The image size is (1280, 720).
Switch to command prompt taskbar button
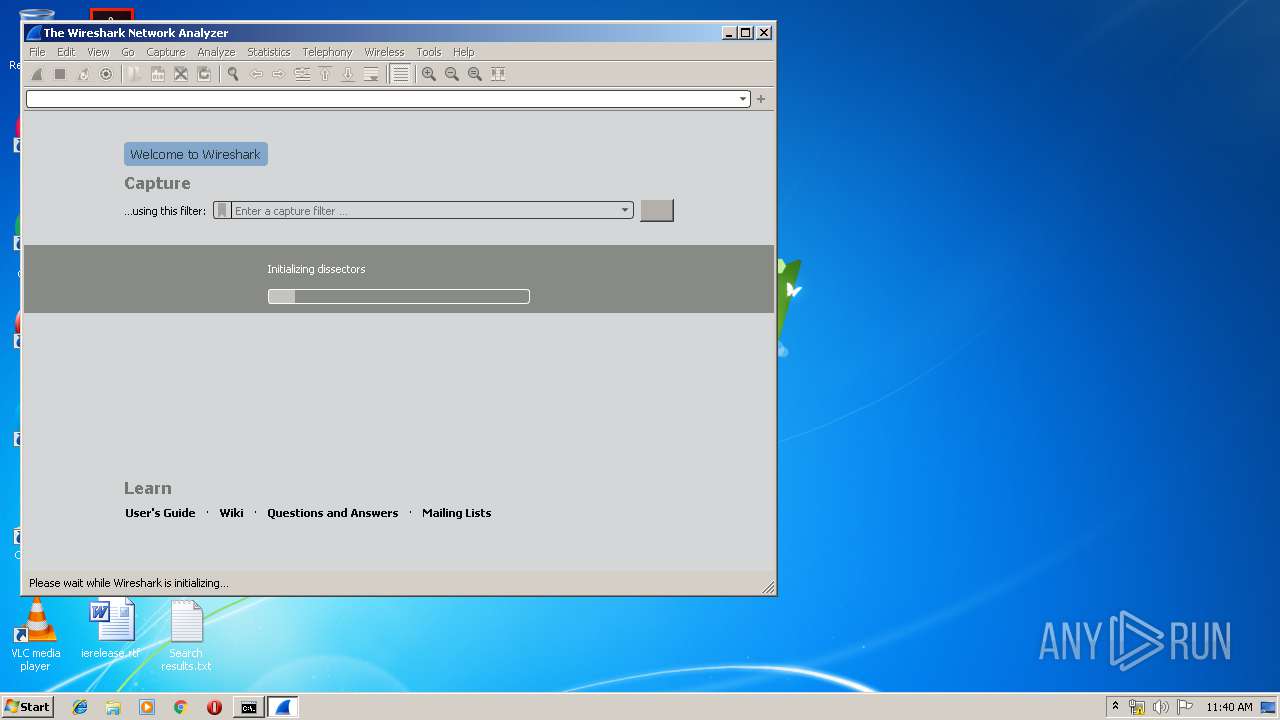click(x=249, y=707)
